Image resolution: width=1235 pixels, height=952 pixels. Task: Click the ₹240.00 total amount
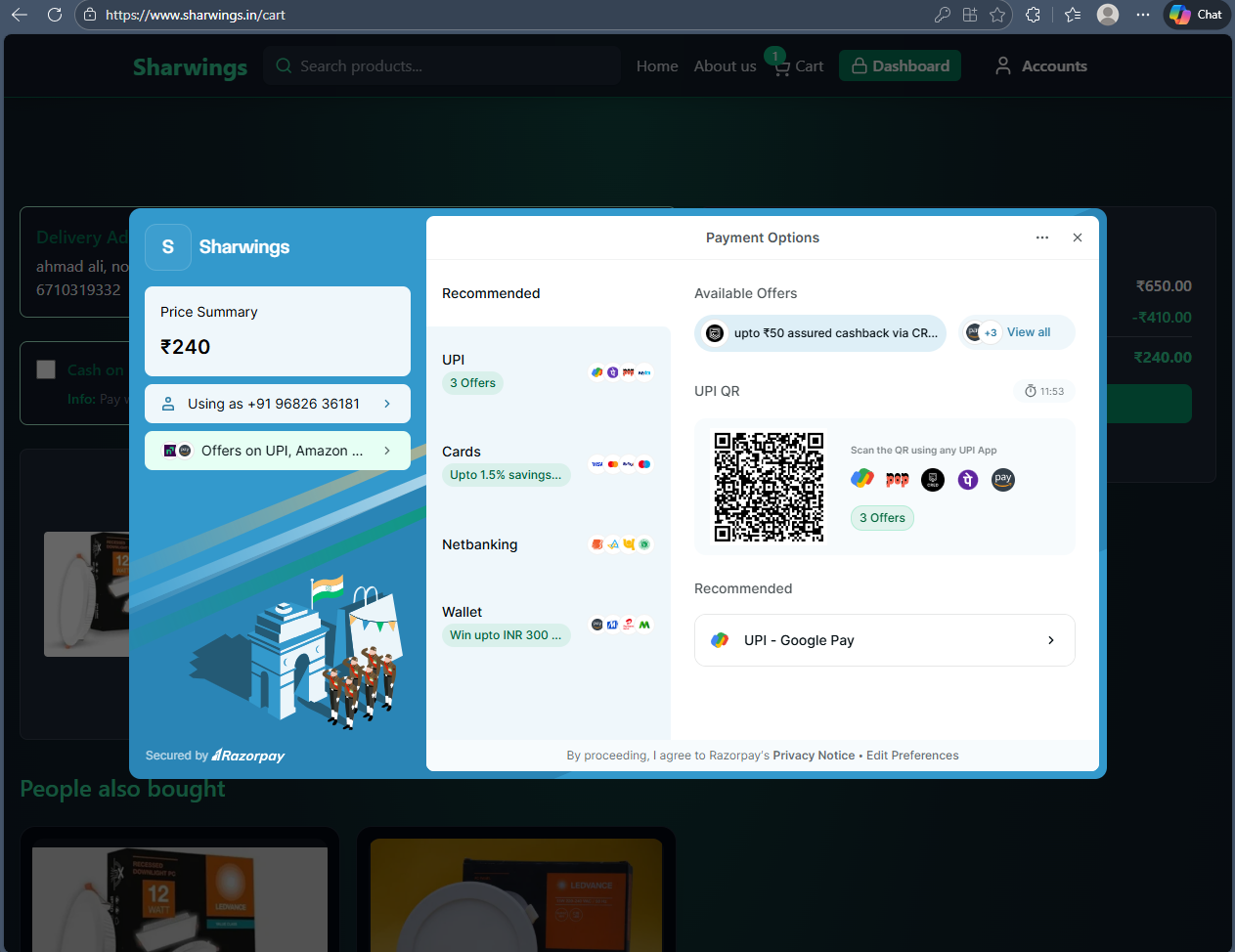tap(1163, 358)
